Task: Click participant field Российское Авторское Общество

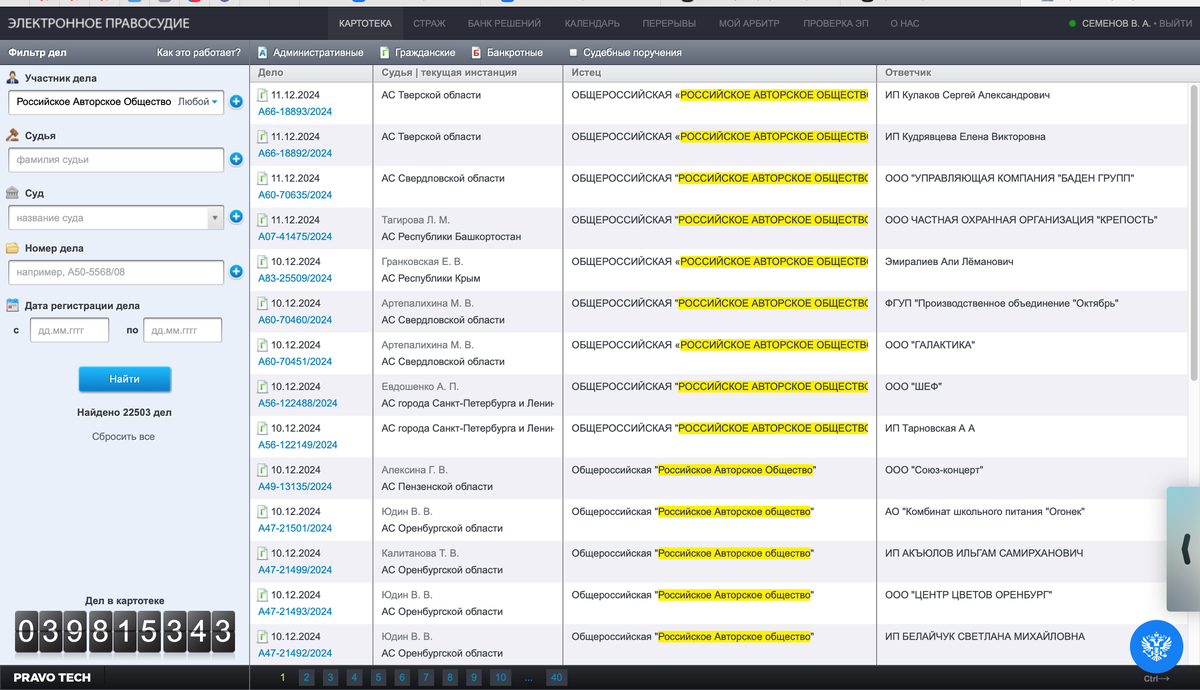Action: click(x=93, y=102)
